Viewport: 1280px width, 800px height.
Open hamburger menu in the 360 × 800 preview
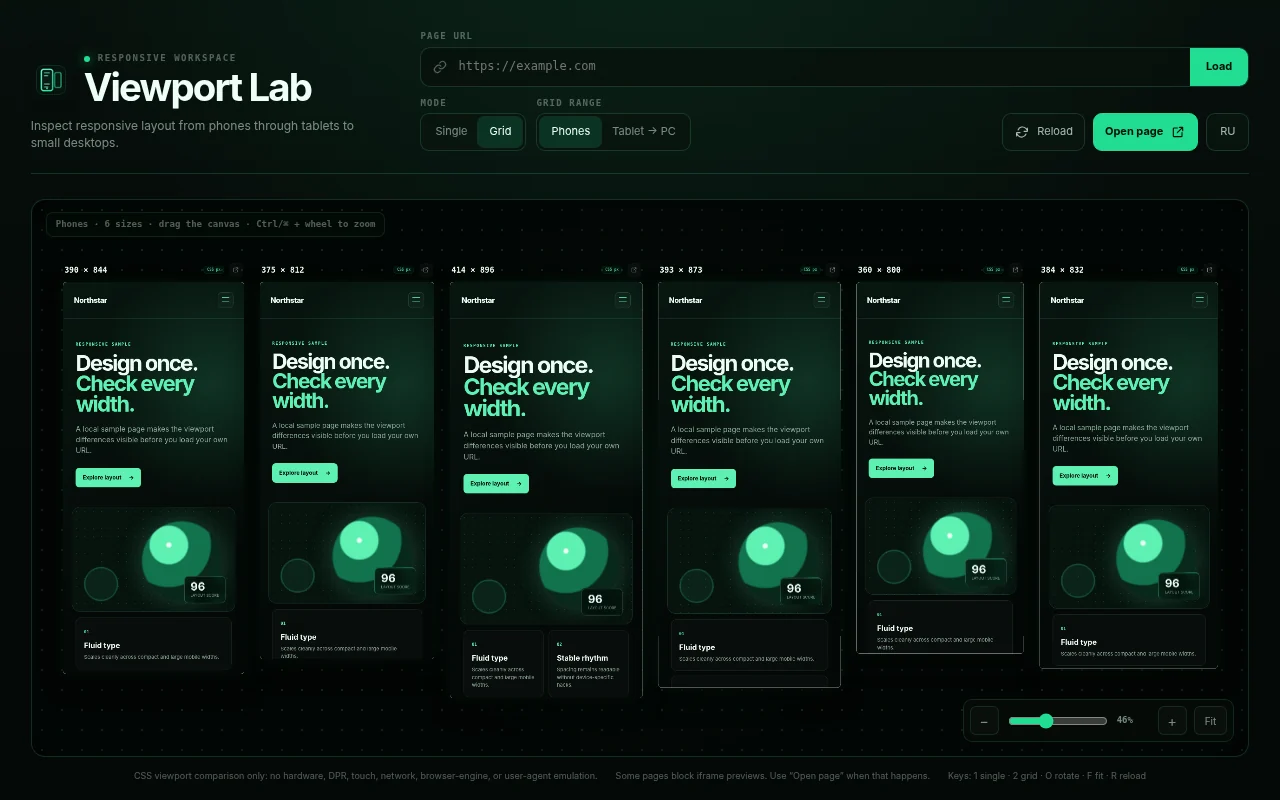(1007, 299)
